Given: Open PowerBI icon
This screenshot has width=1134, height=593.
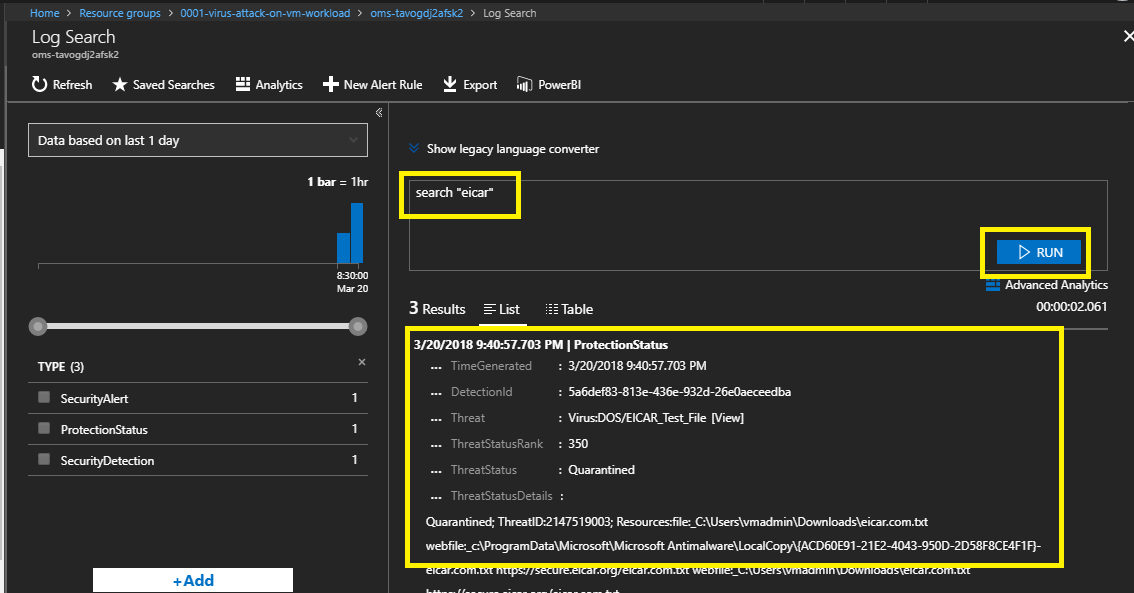Looking at the screenshot, I should 524,85.
